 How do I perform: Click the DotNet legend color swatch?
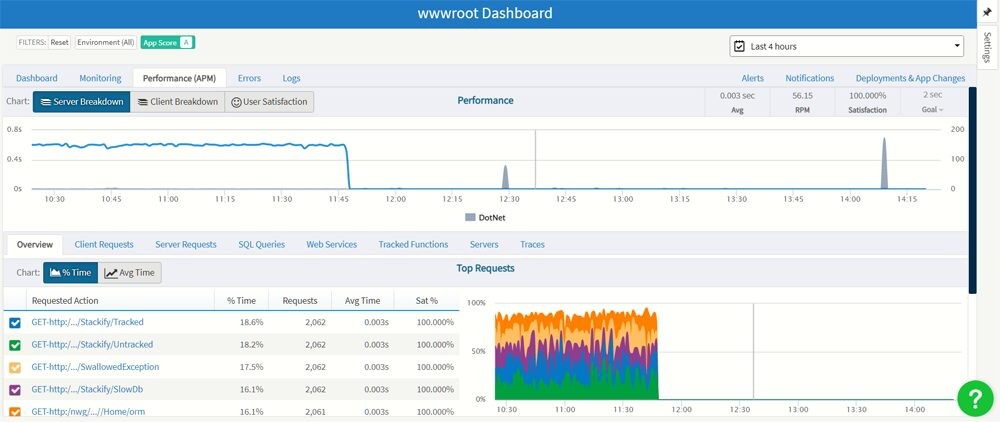pos(471,216)
